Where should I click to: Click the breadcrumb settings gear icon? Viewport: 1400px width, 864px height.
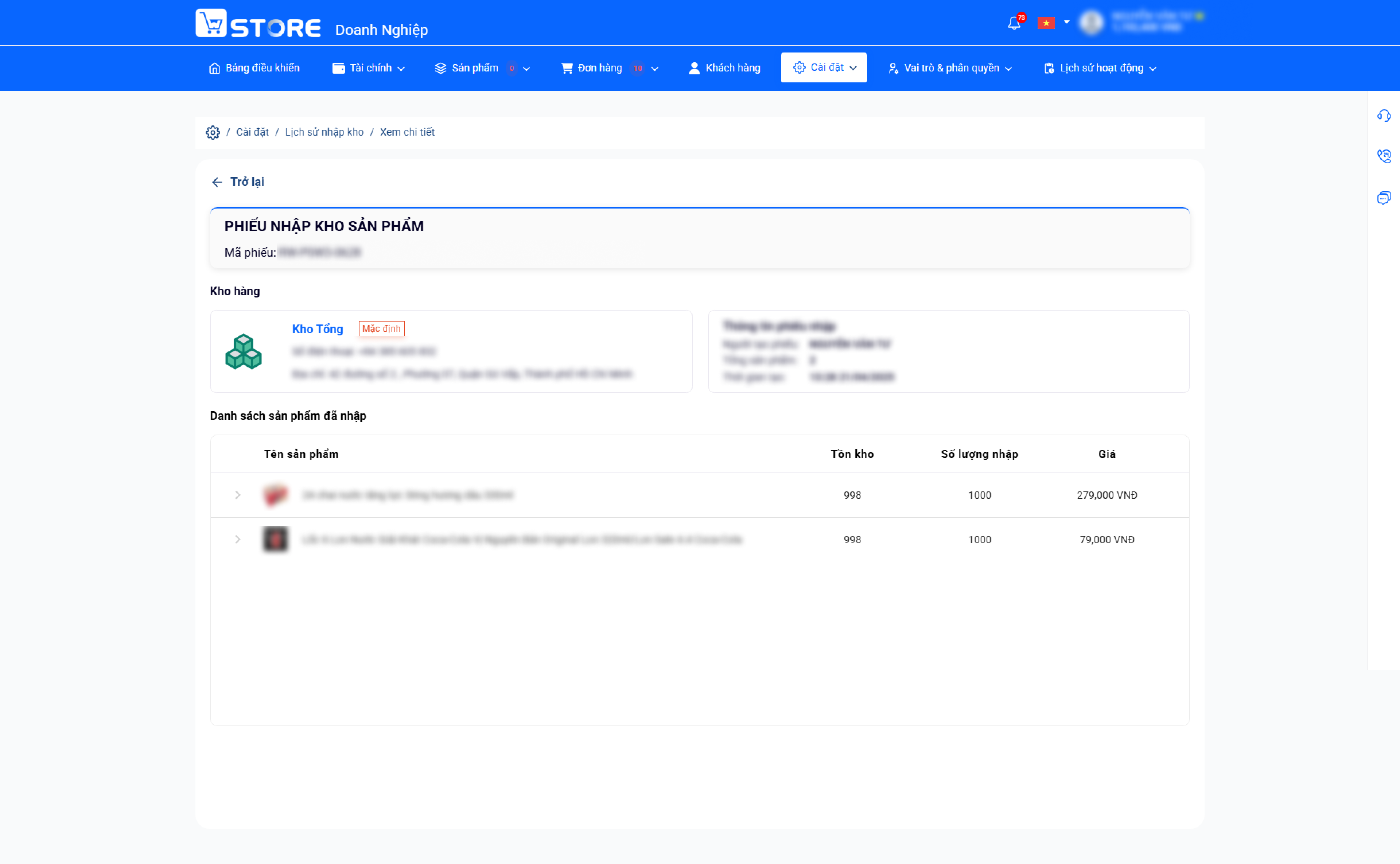(x=213, y=133)
